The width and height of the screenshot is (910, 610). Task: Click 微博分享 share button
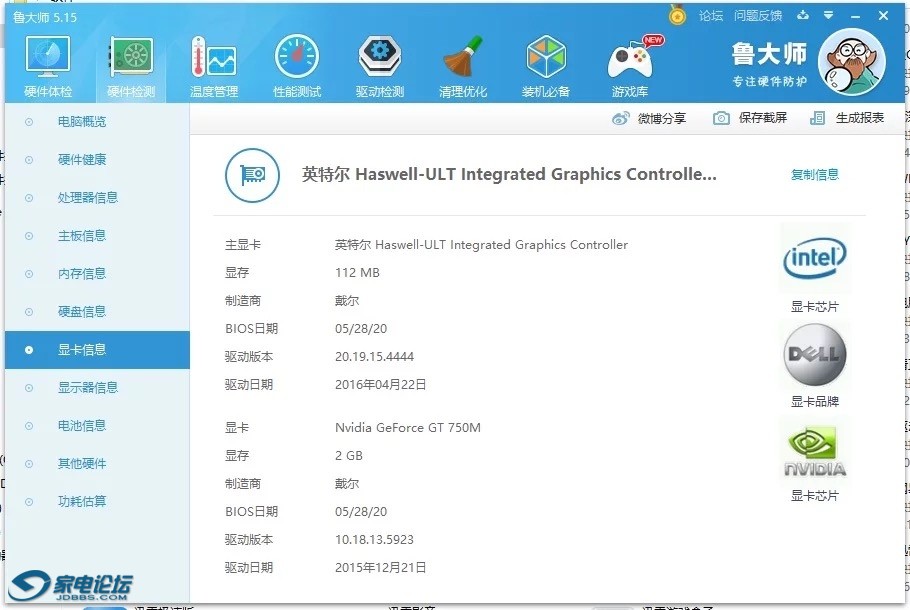[649, 118]
